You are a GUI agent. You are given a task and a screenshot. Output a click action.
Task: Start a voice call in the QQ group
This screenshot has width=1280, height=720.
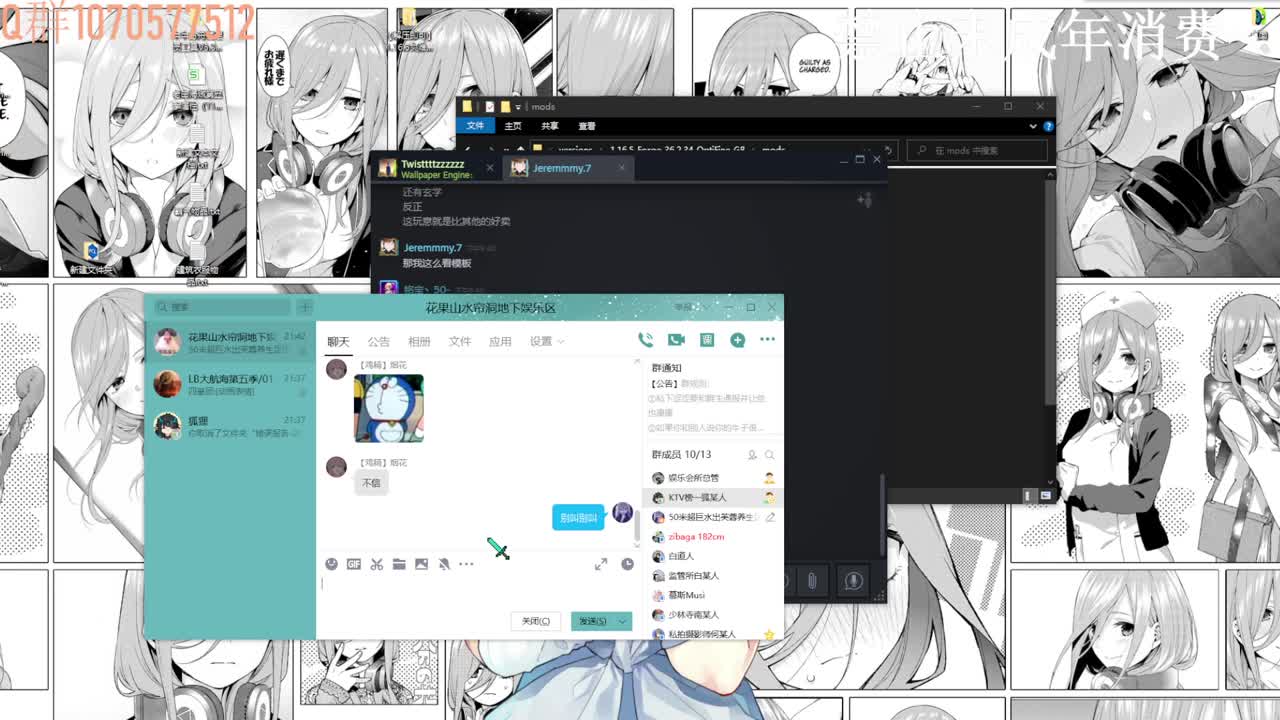[645, 340]
